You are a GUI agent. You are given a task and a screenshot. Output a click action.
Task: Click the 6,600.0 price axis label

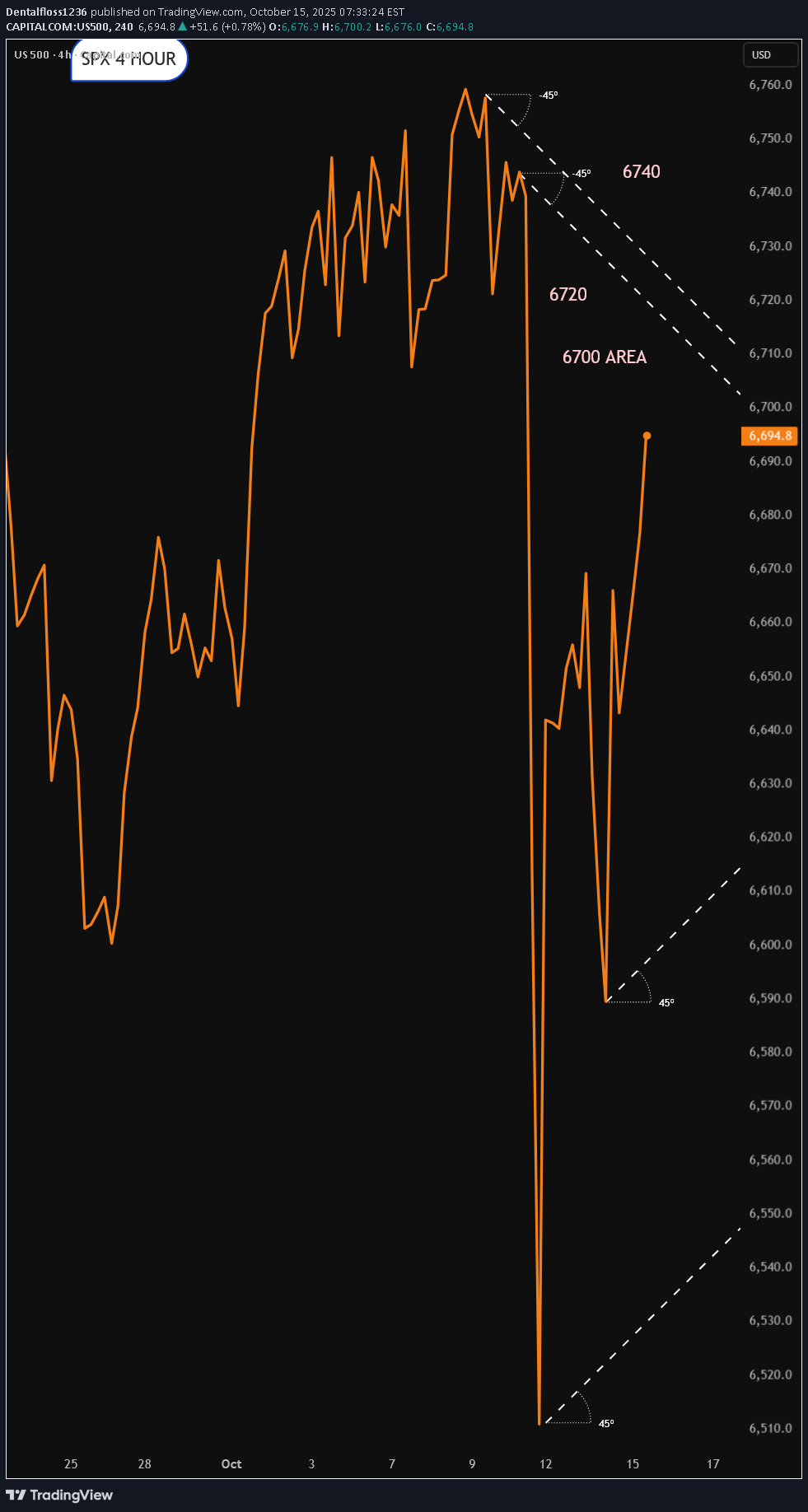(770, 945)
